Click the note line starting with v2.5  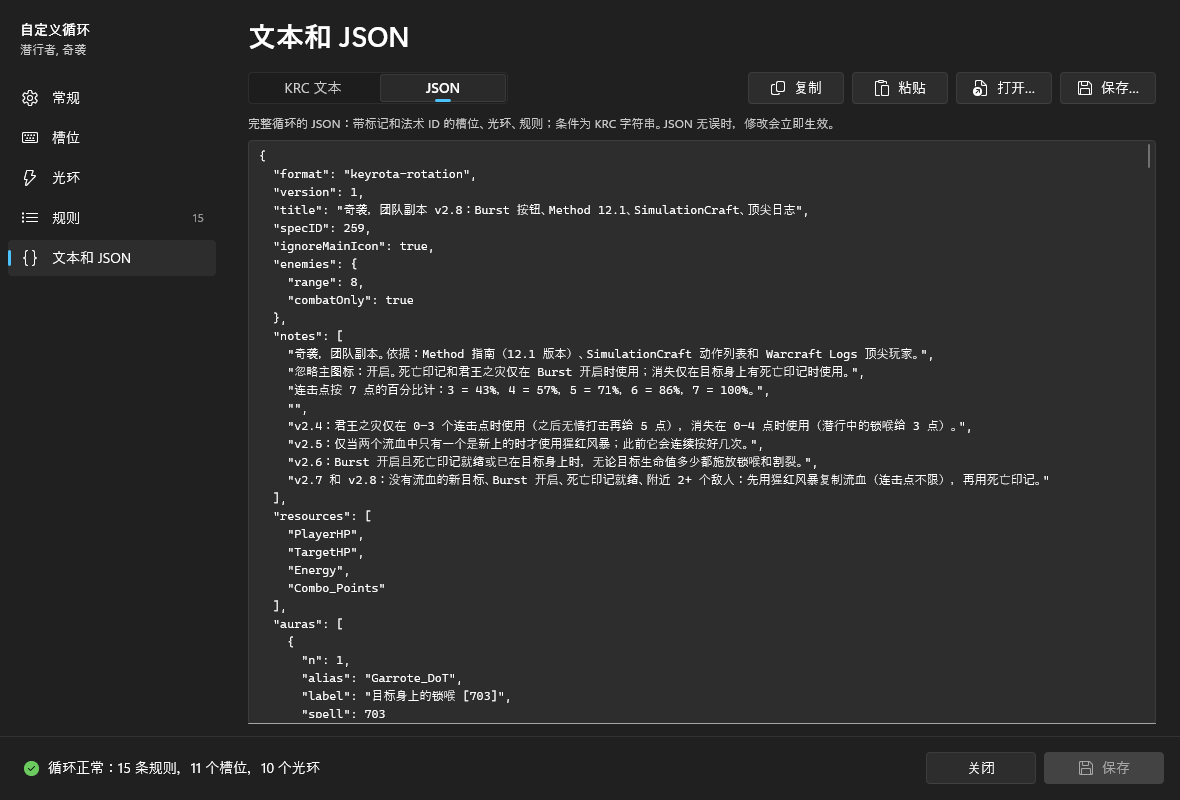click(525, 444)
